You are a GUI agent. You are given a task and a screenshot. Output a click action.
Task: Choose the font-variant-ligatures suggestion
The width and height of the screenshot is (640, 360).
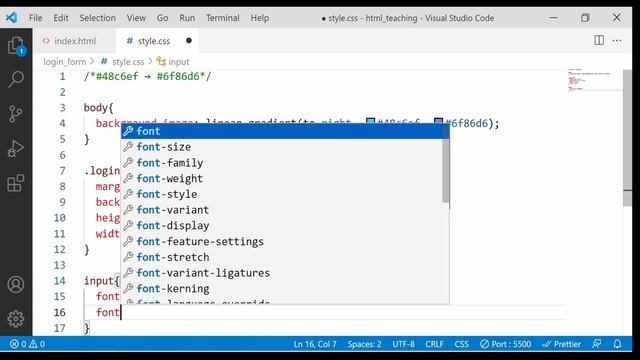coord(282,273)
